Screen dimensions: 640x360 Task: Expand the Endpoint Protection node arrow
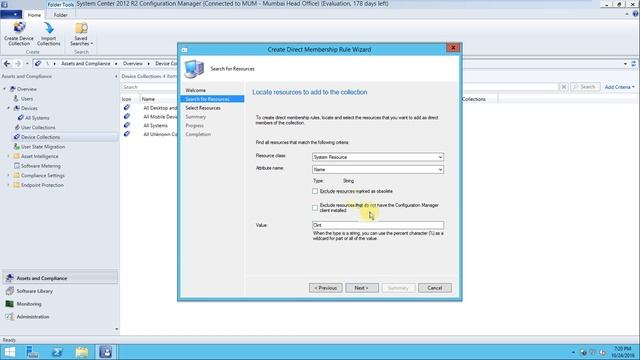coord(8,185)
